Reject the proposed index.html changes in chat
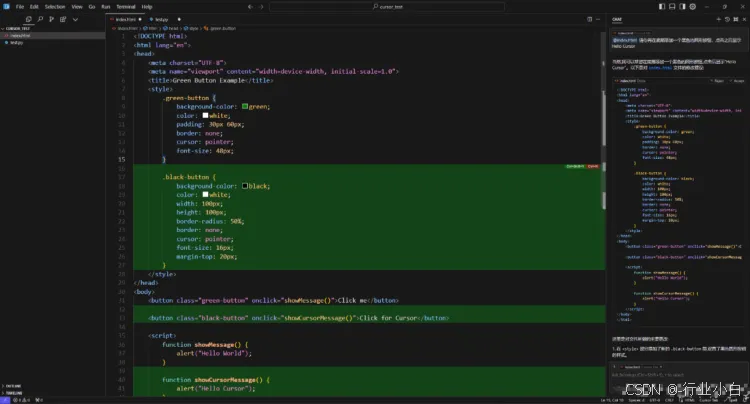 click(717, 81)
